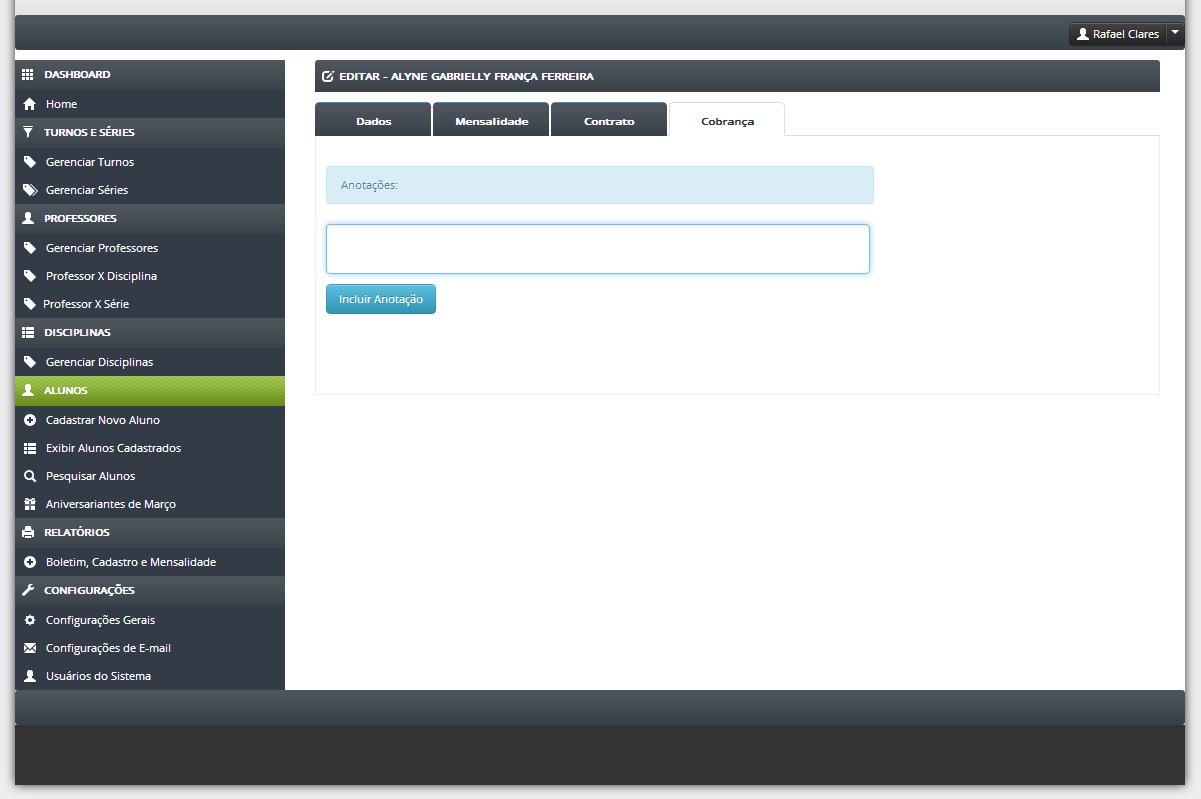1201x799 pixels.
Task: Open the Rafael Clares user button
Action: [1118, 34]
